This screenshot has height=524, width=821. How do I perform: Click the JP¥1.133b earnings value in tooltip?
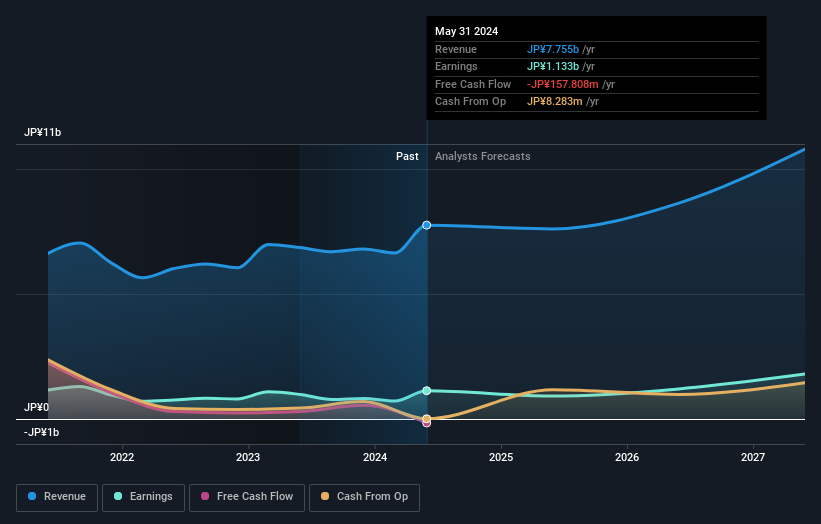(x=553, y=66)
